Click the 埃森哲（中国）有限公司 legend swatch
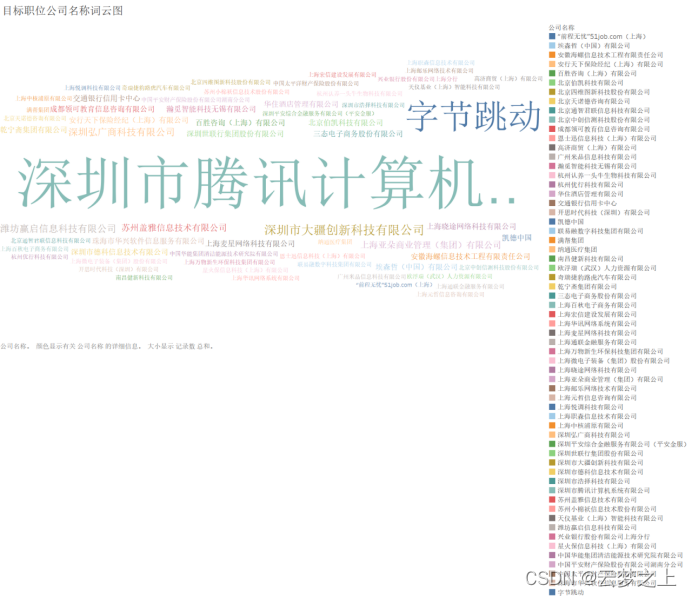The image size is (692, 597). point(552,45)
